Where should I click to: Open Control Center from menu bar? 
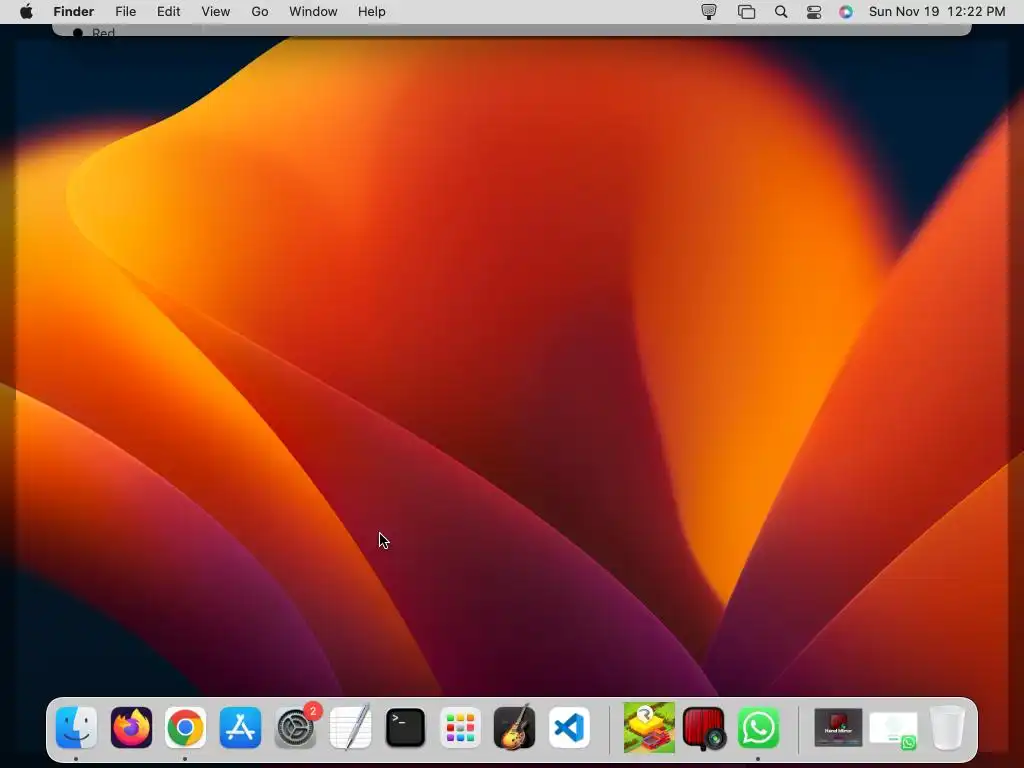coord(814,12)
